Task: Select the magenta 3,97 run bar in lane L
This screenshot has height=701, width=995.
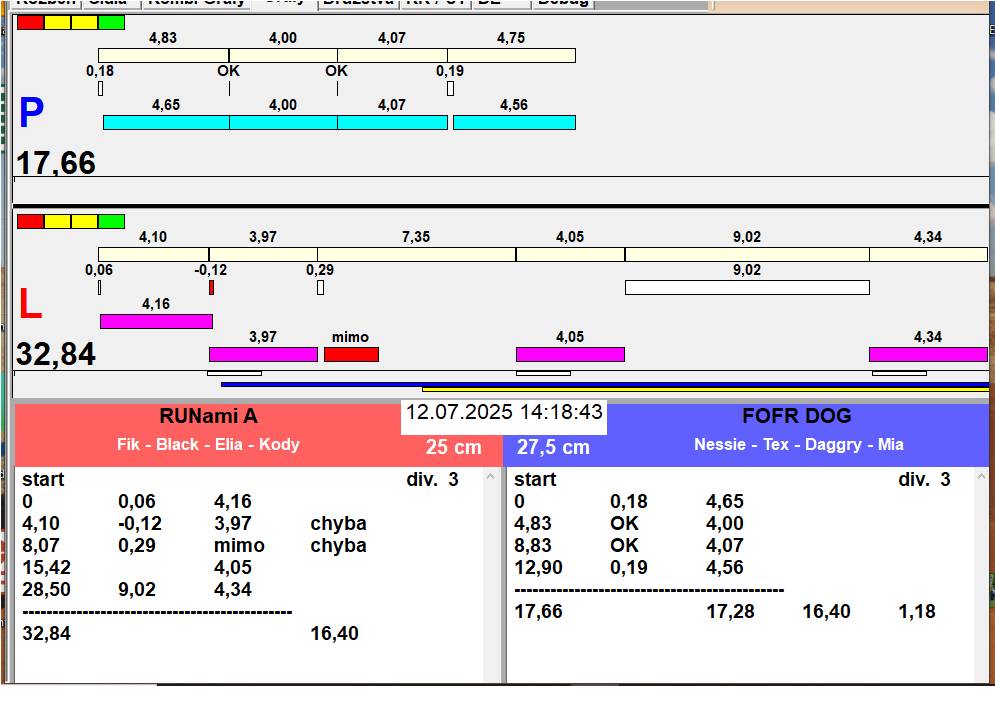Action: (263, 355)
